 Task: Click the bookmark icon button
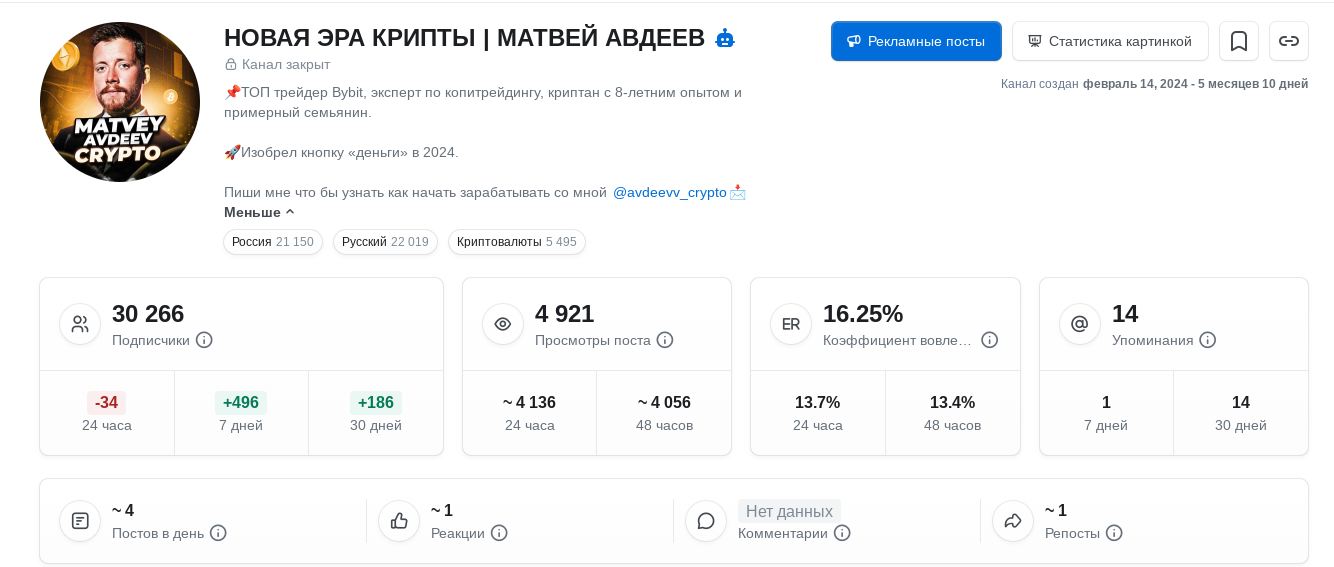[1238, 41]
